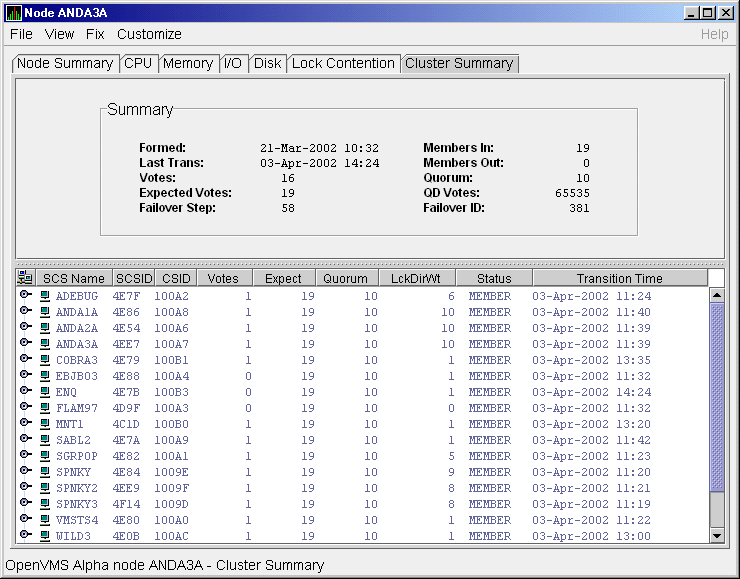Click the tree icon in table header corner

tap(25, 279)
